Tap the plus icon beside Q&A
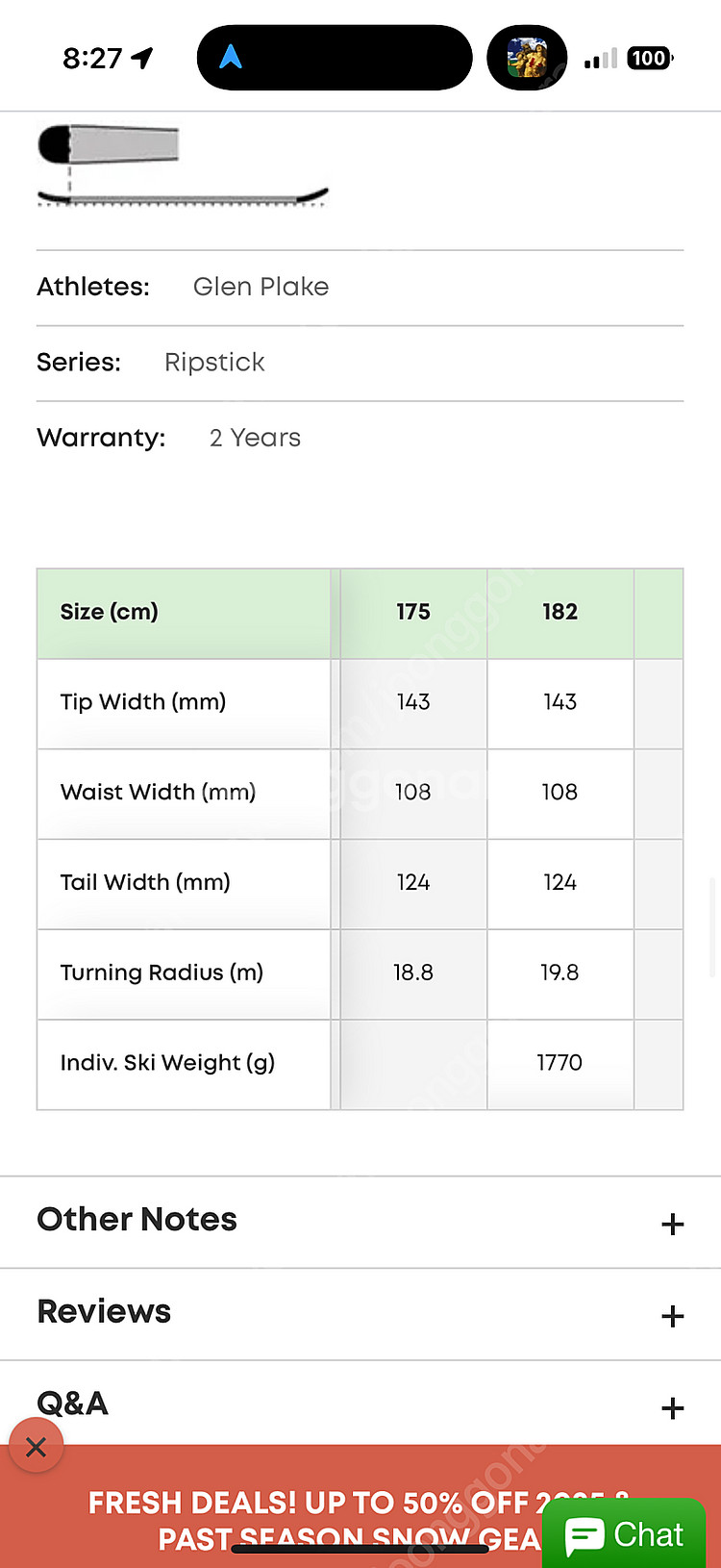This screenshot has height=1568, width=721. tap(673, 1408)
